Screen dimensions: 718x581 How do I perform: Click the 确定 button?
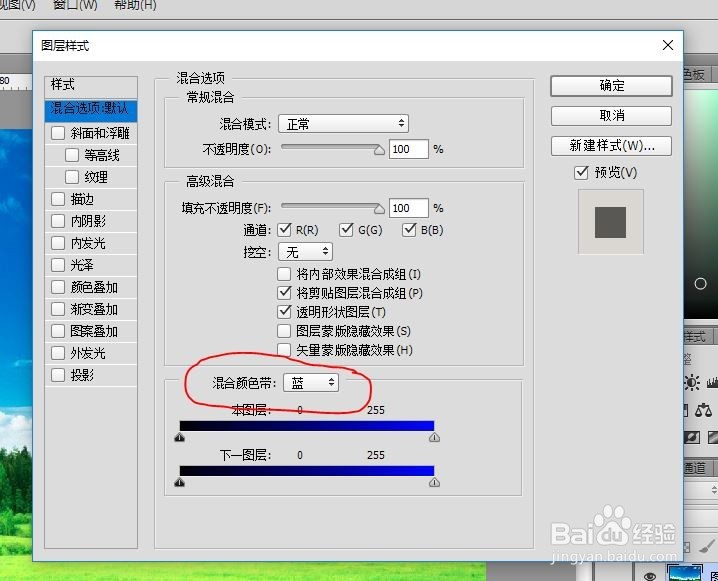[x=611, y=86]
